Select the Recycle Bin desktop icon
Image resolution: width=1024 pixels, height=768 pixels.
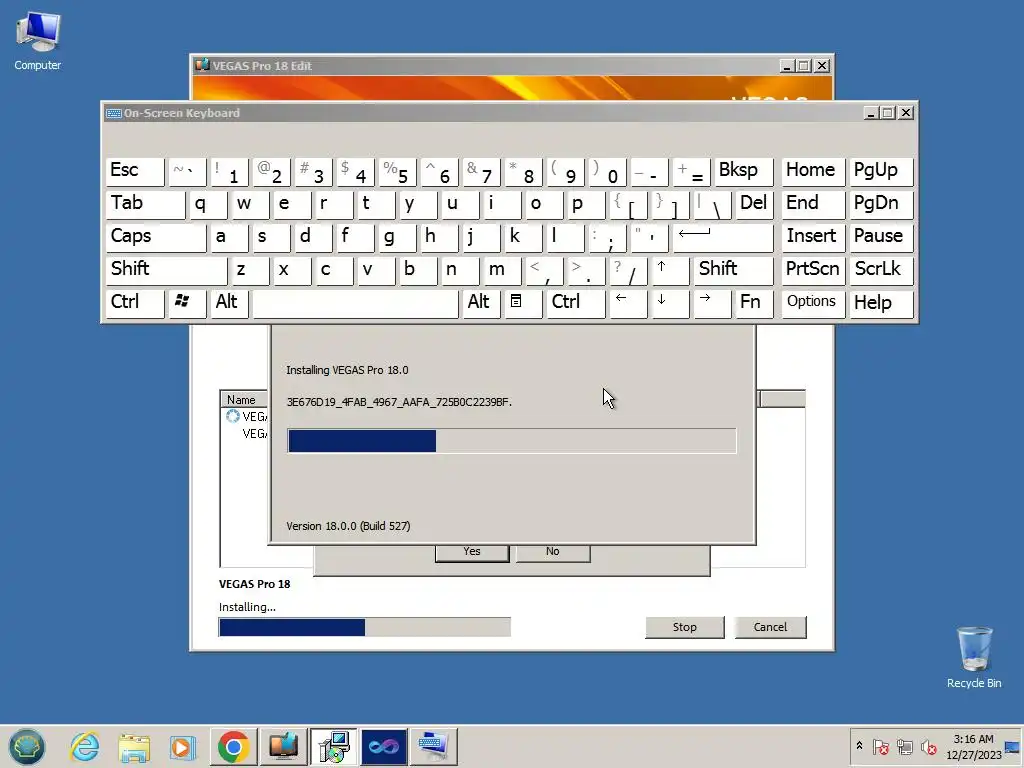[974, 658]
